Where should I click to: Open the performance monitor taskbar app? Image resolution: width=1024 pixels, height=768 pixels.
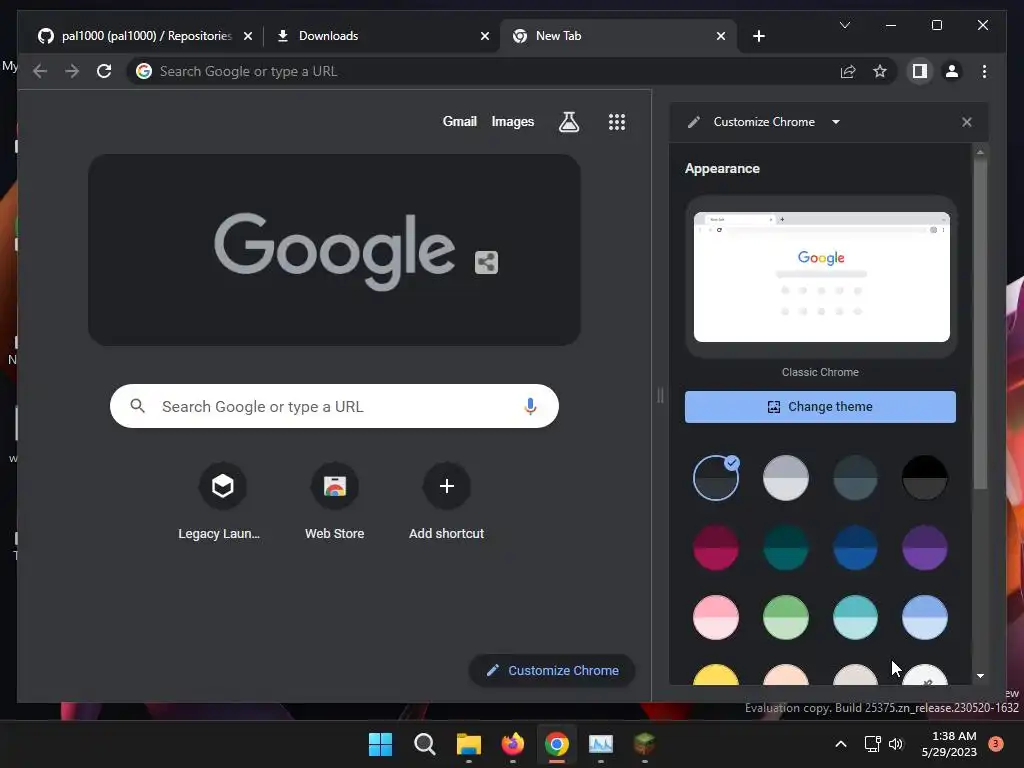601,744
